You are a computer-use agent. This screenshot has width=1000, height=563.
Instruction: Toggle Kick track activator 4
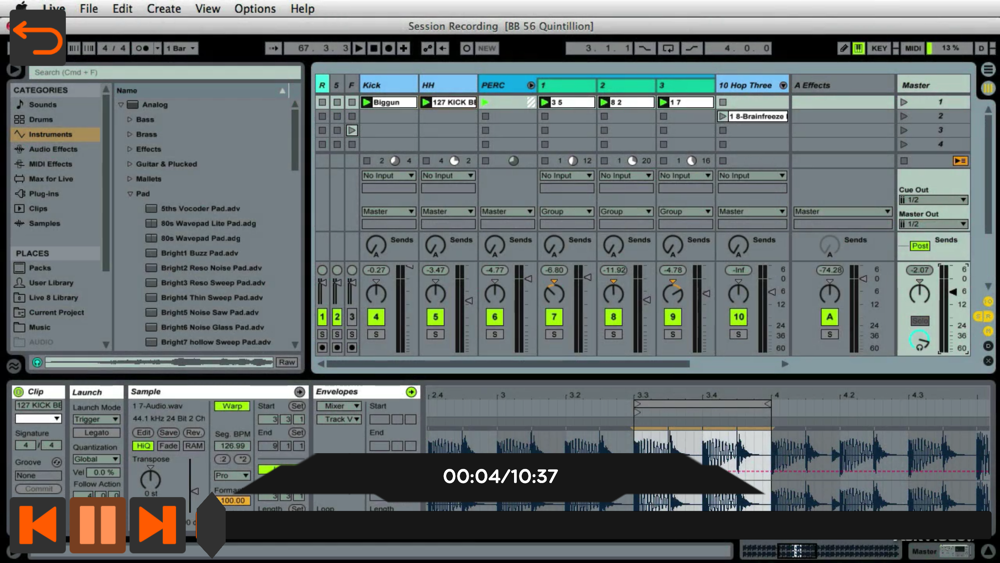coord(376,317)
